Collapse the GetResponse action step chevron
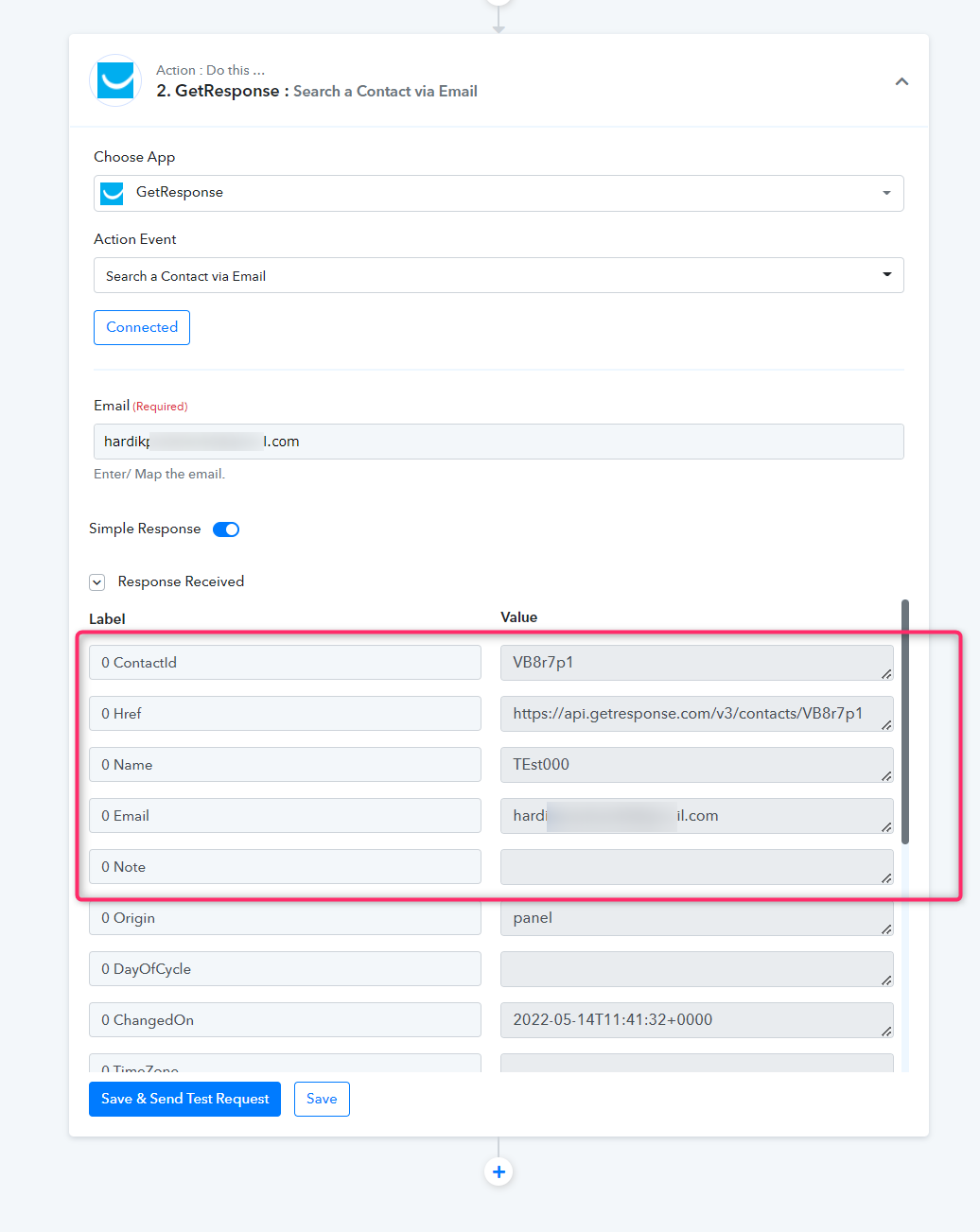 tap(901, 81)
